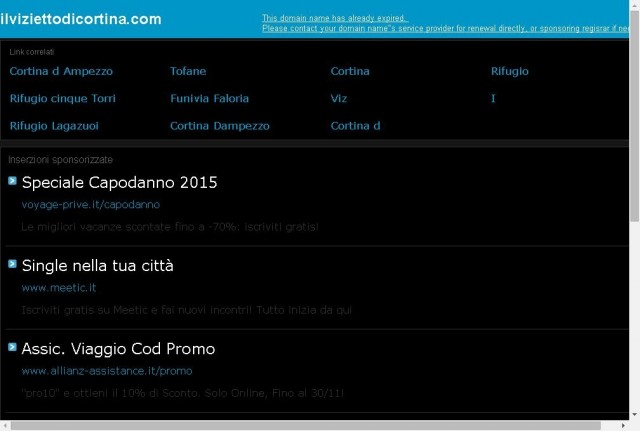Click ilviziettodicortina.com site title
Viewport: 640px width, 431px height.
coord(81,19)
